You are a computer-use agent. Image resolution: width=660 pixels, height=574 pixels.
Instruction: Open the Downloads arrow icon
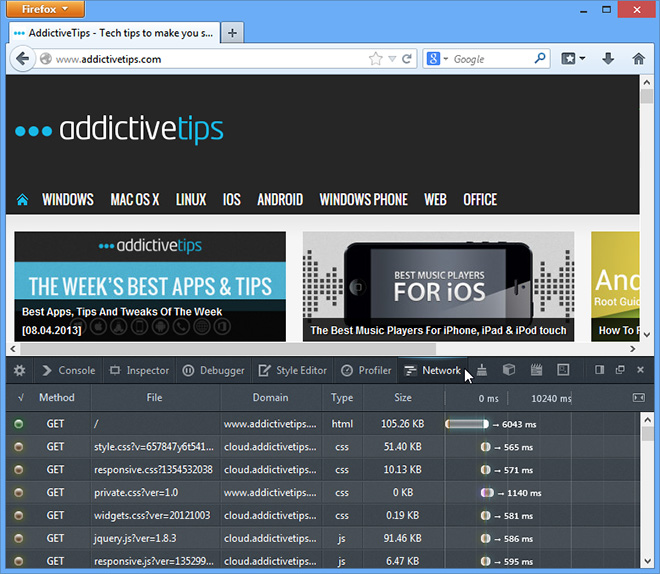tap(608, 58)
